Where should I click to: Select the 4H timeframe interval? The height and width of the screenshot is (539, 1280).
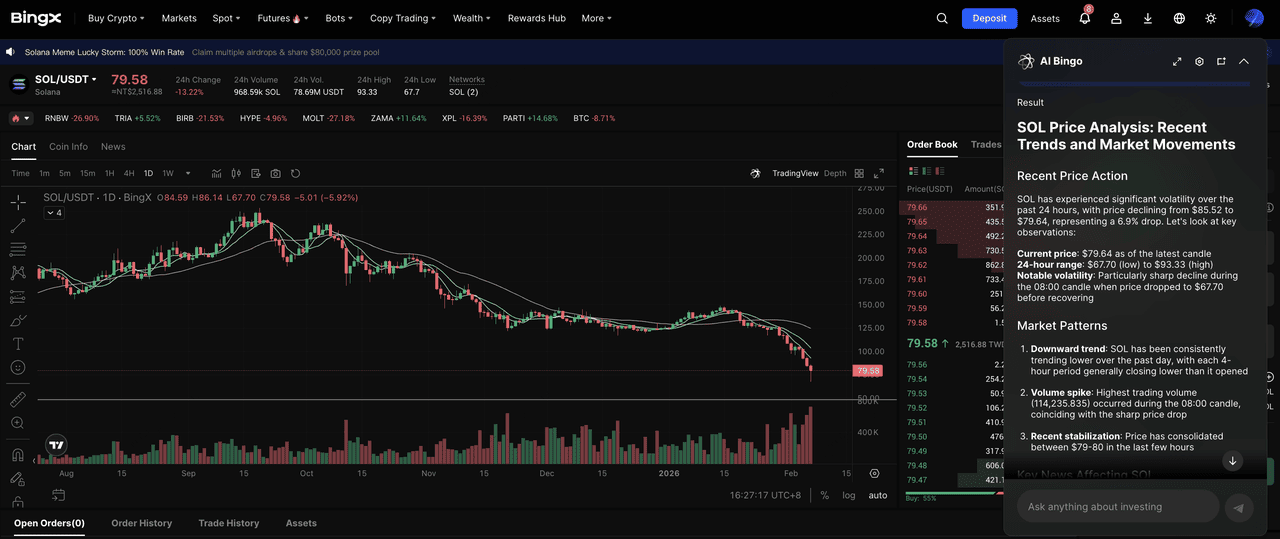point(129,174)
